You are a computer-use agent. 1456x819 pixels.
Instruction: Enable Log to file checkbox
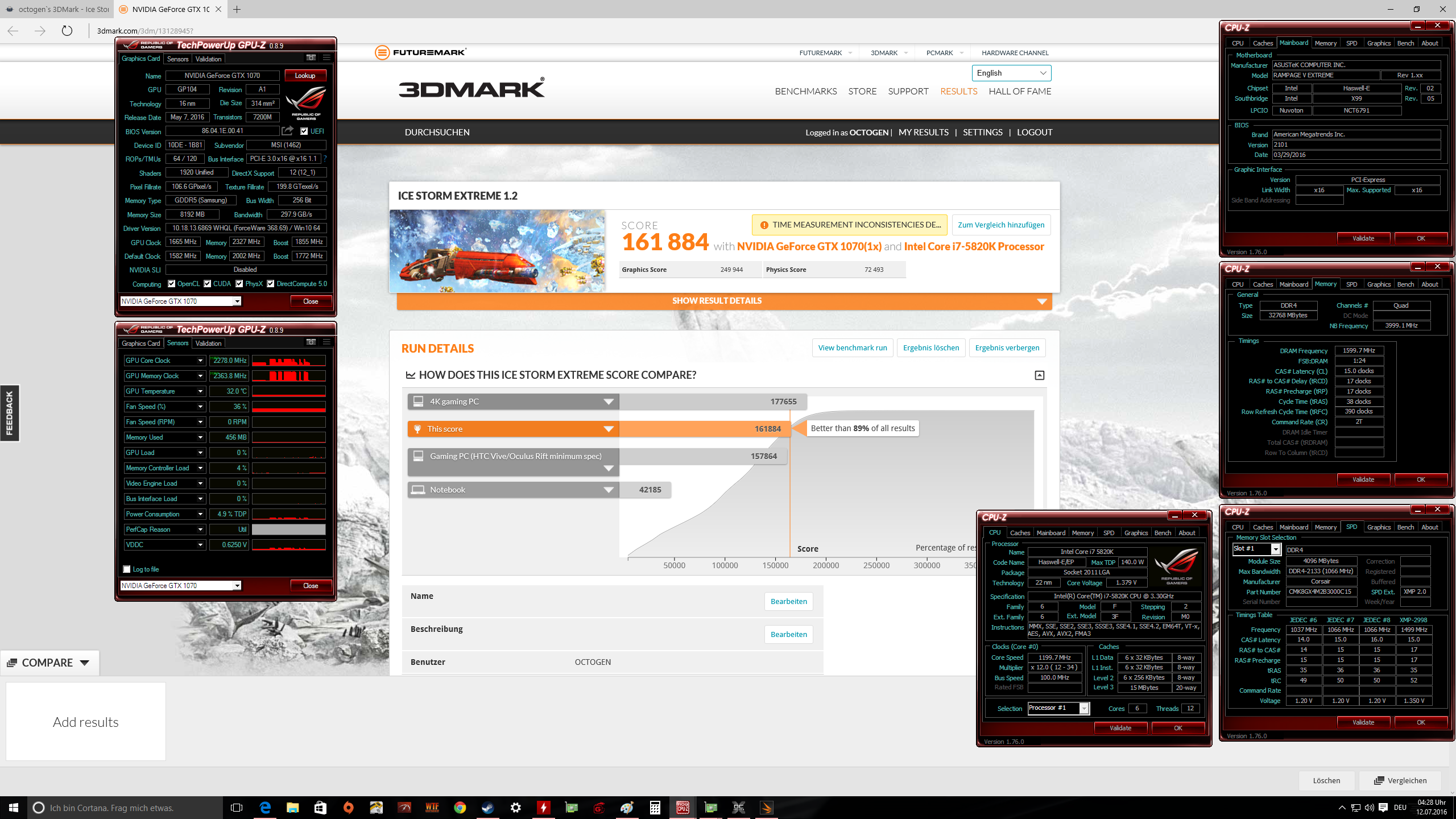(x=127, y=569)
